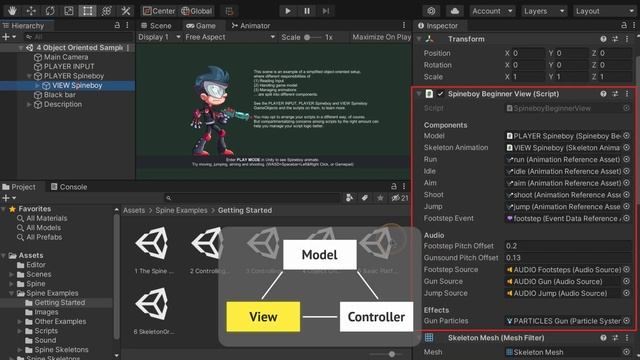Select the combined Transform tool
The width and height of the screenshot is (640, 360).
pos(107,11)
